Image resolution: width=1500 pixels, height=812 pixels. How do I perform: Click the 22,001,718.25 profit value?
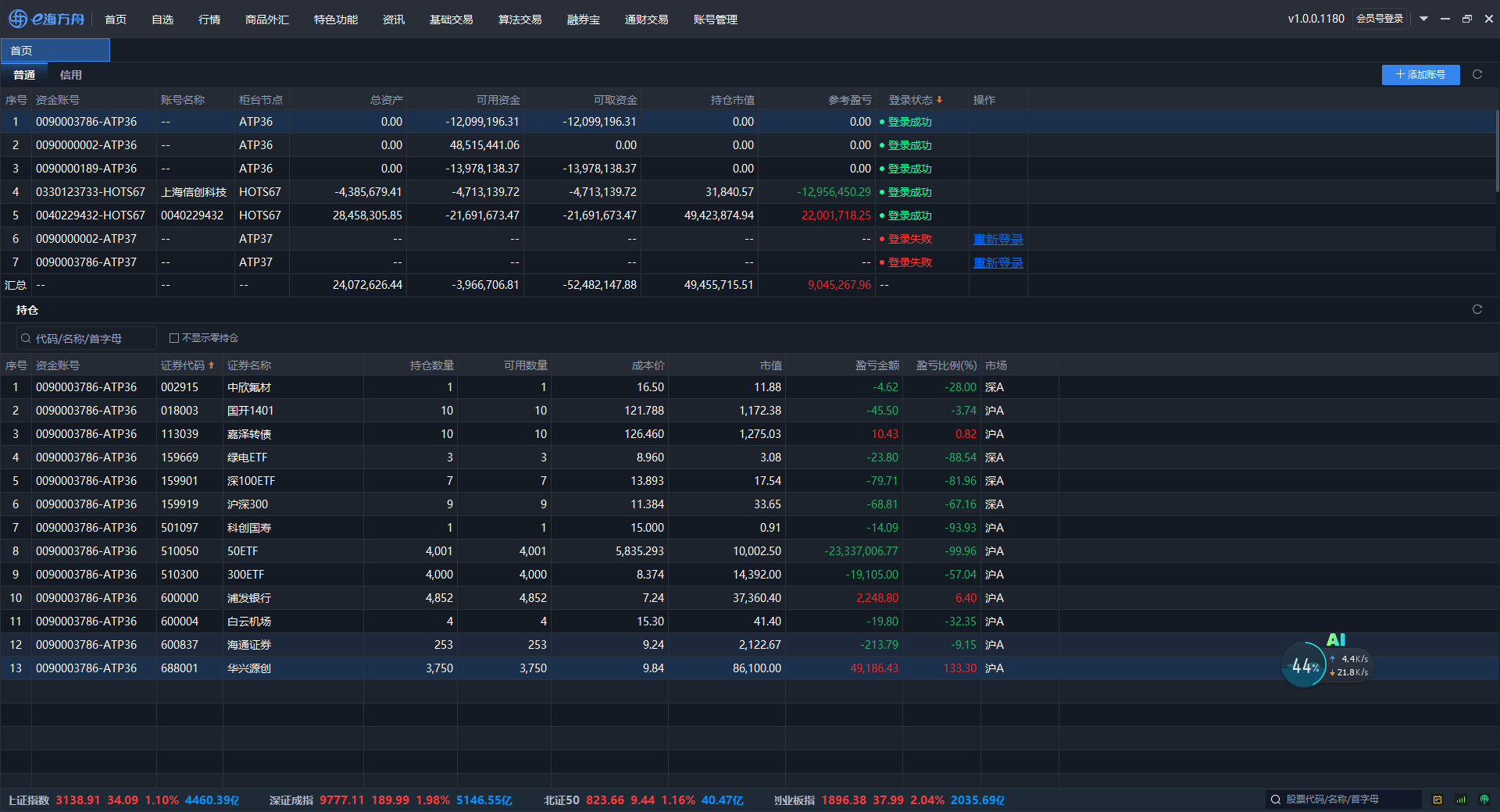(x=836, y=215)
